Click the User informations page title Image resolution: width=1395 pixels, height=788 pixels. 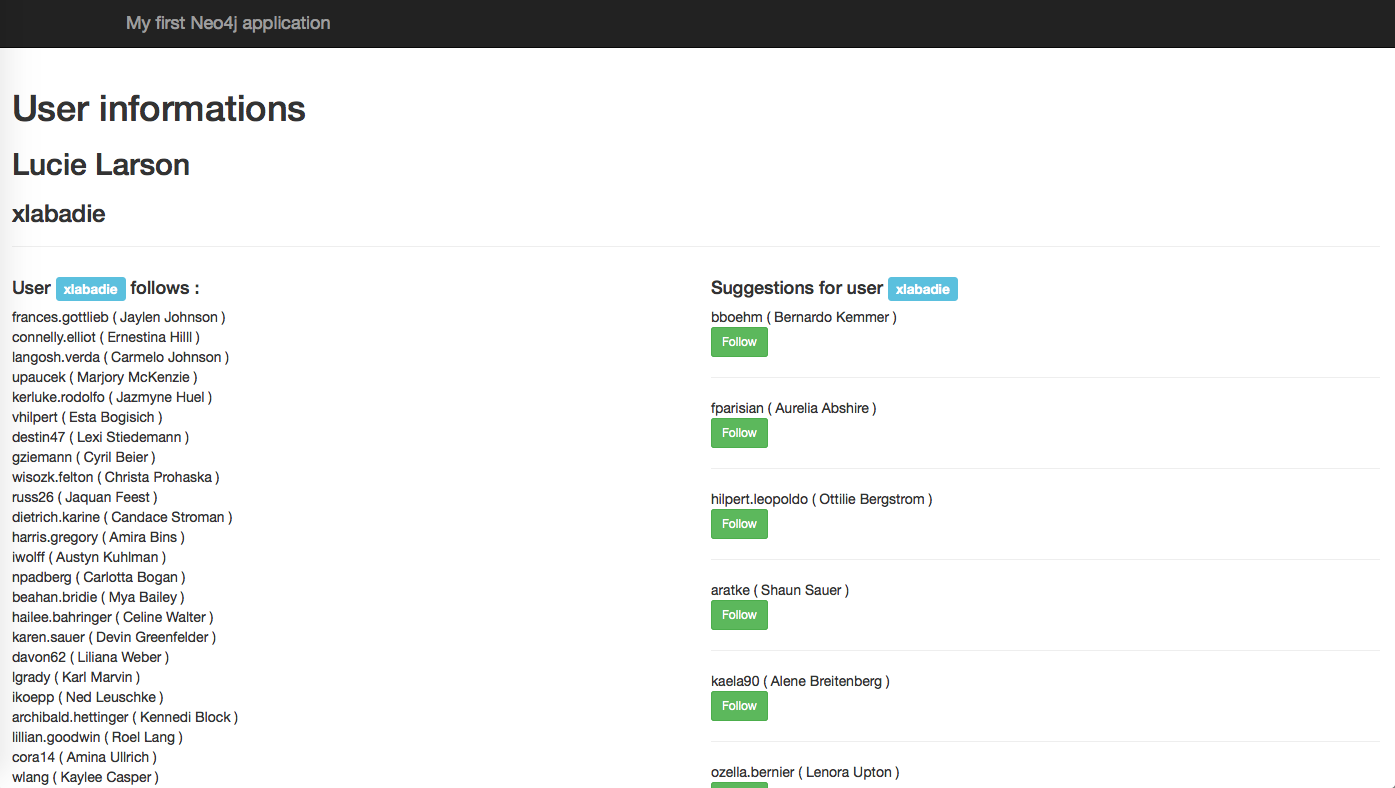pyautogui.click(x=159, y=109)
